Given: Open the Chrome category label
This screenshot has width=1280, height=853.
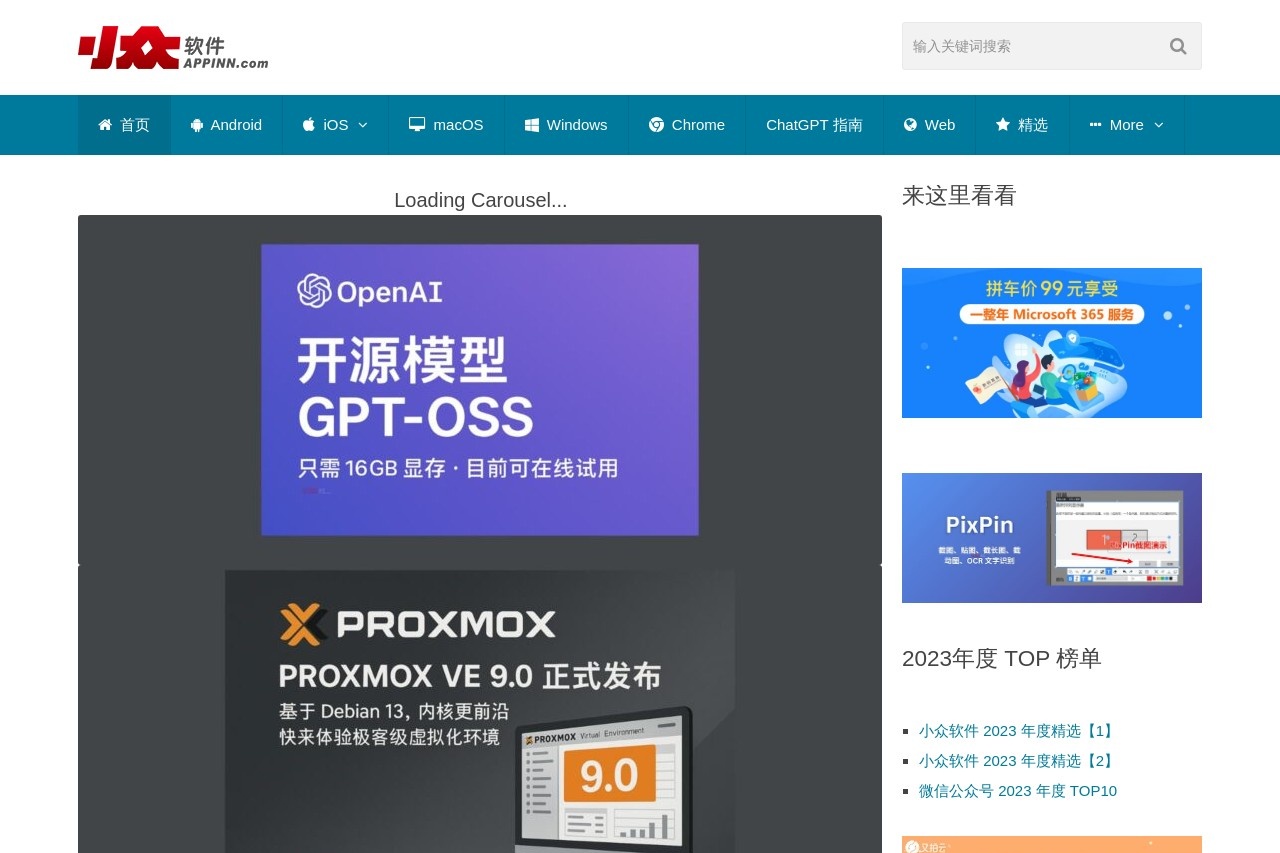Looking at the screenshot, I should tap(698, 125).
